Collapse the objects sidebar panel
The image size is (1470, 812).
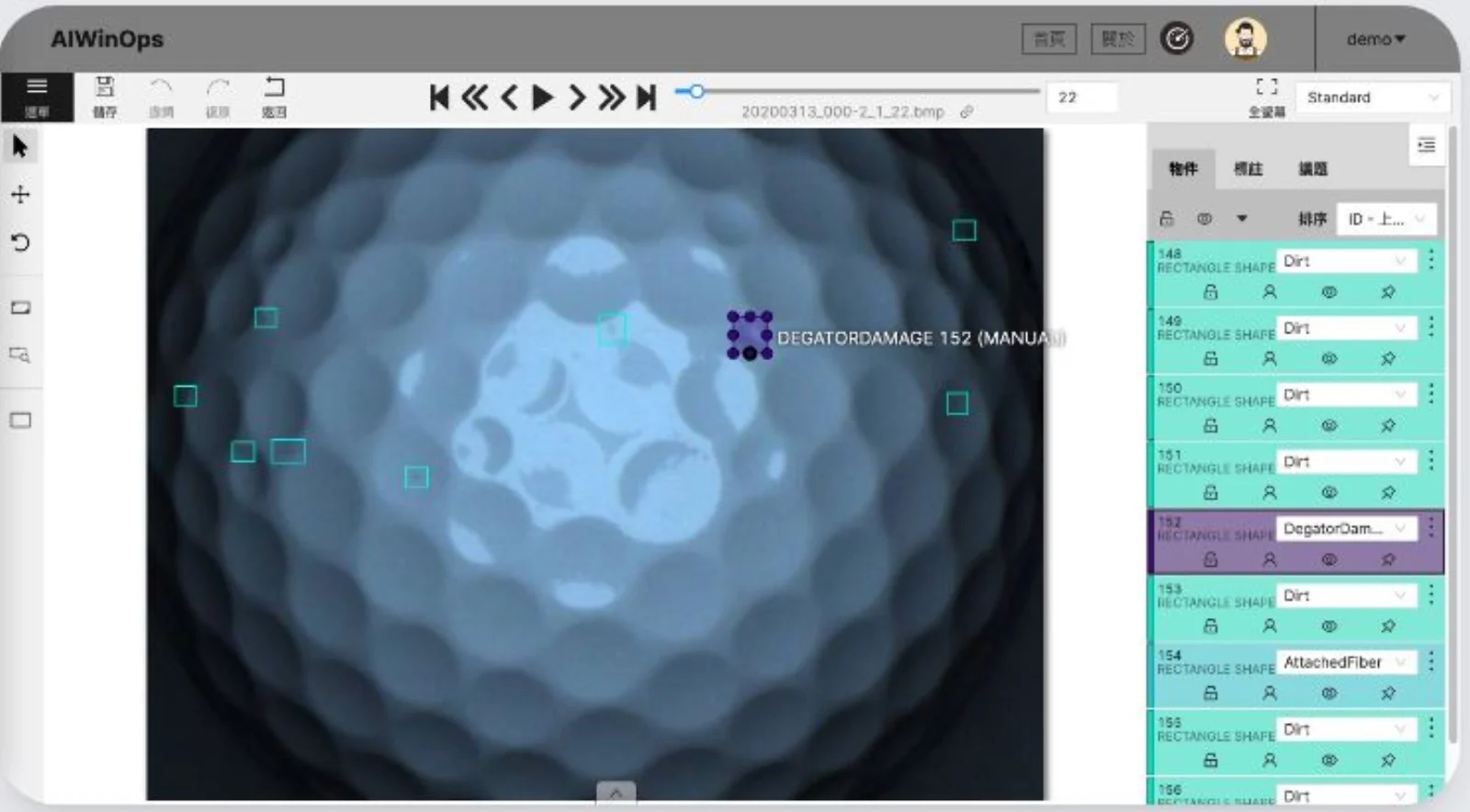click(1426, 145)
